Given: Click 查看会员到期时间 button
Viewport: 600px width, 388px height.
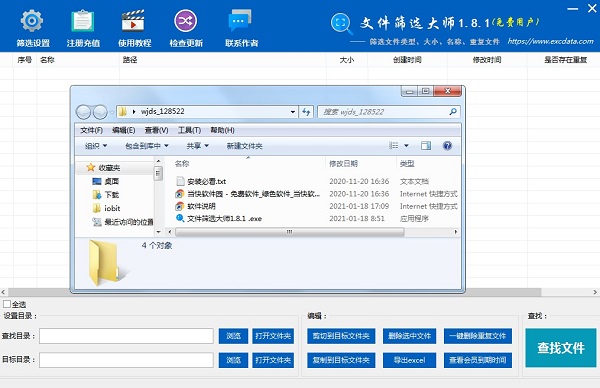Looking at the screenshot, I should (478, 360).
